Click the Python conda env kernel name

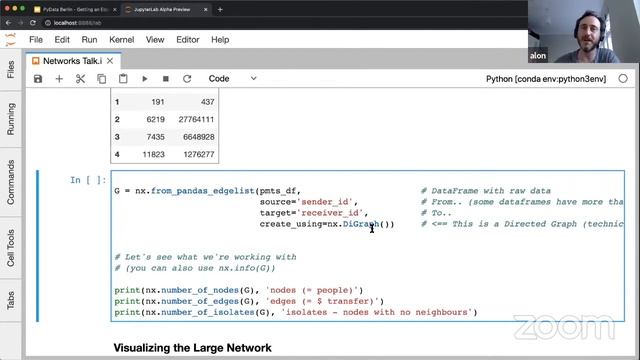coord(546,79)
